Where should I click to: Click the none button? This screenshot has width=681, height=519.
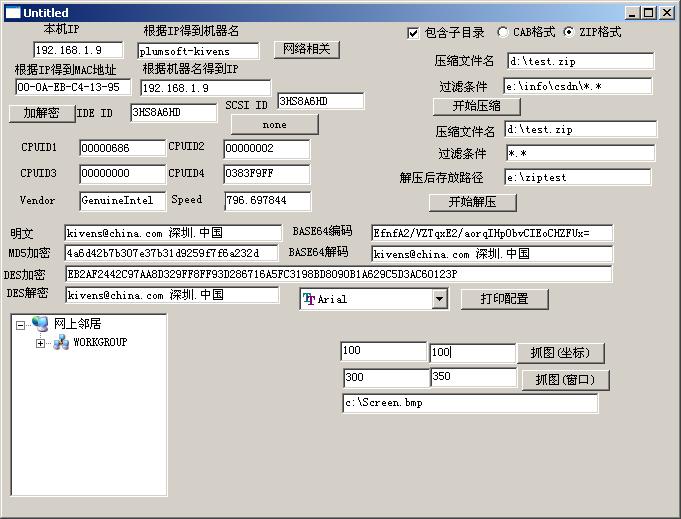[274, 125]
